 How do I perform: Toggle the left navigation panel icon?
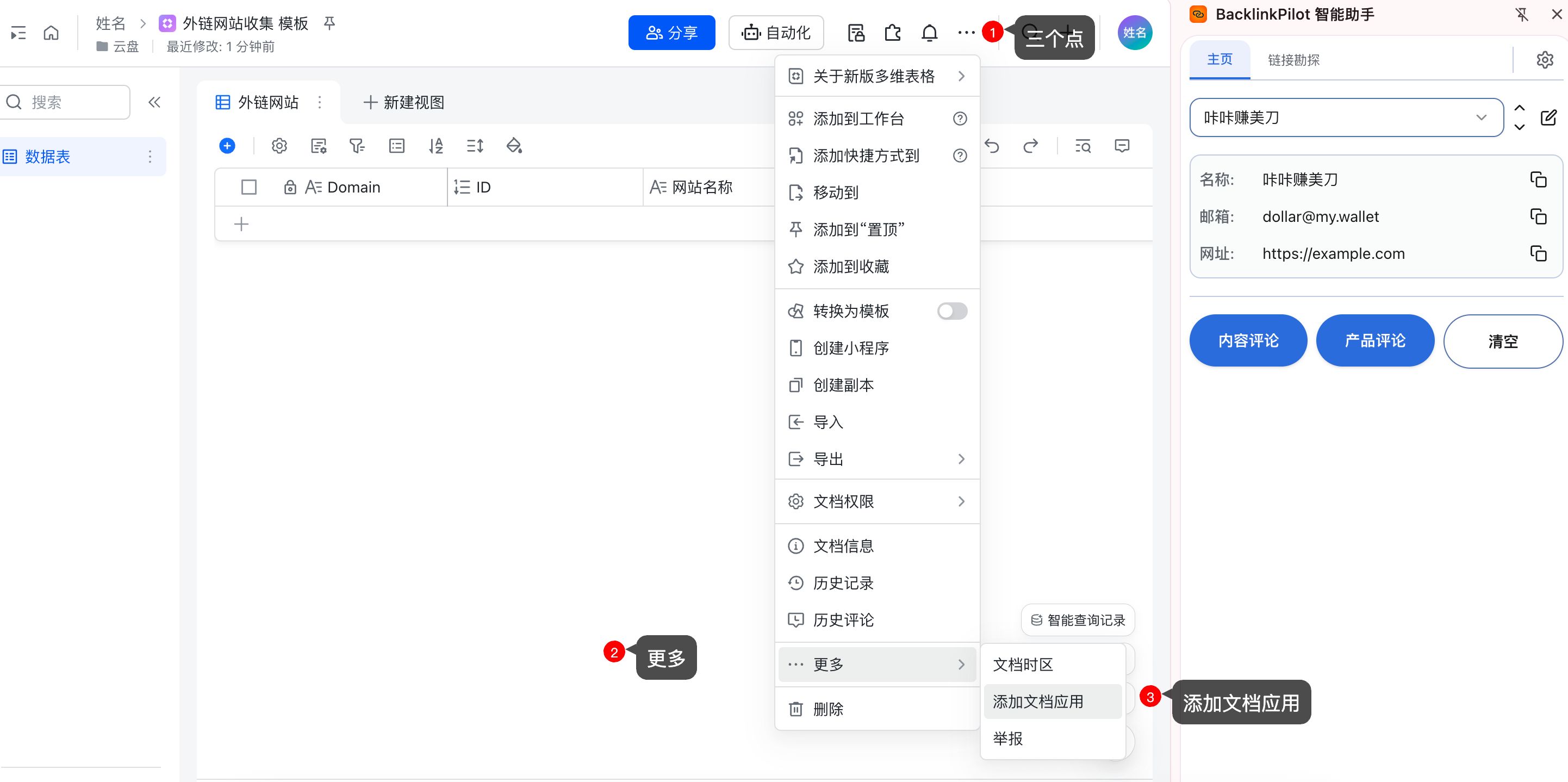(x=18, y=33)
